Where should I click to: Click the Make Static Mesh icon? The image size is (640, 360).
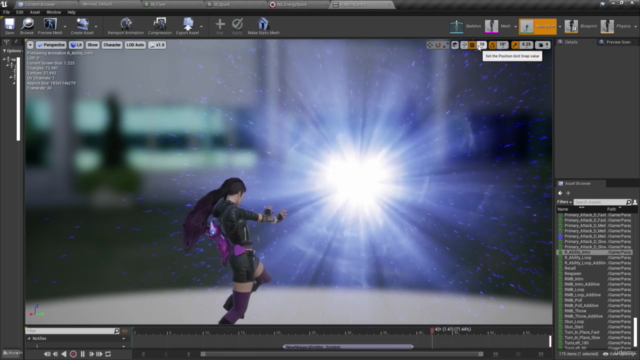pyautogui.click(x=264, y=24)
